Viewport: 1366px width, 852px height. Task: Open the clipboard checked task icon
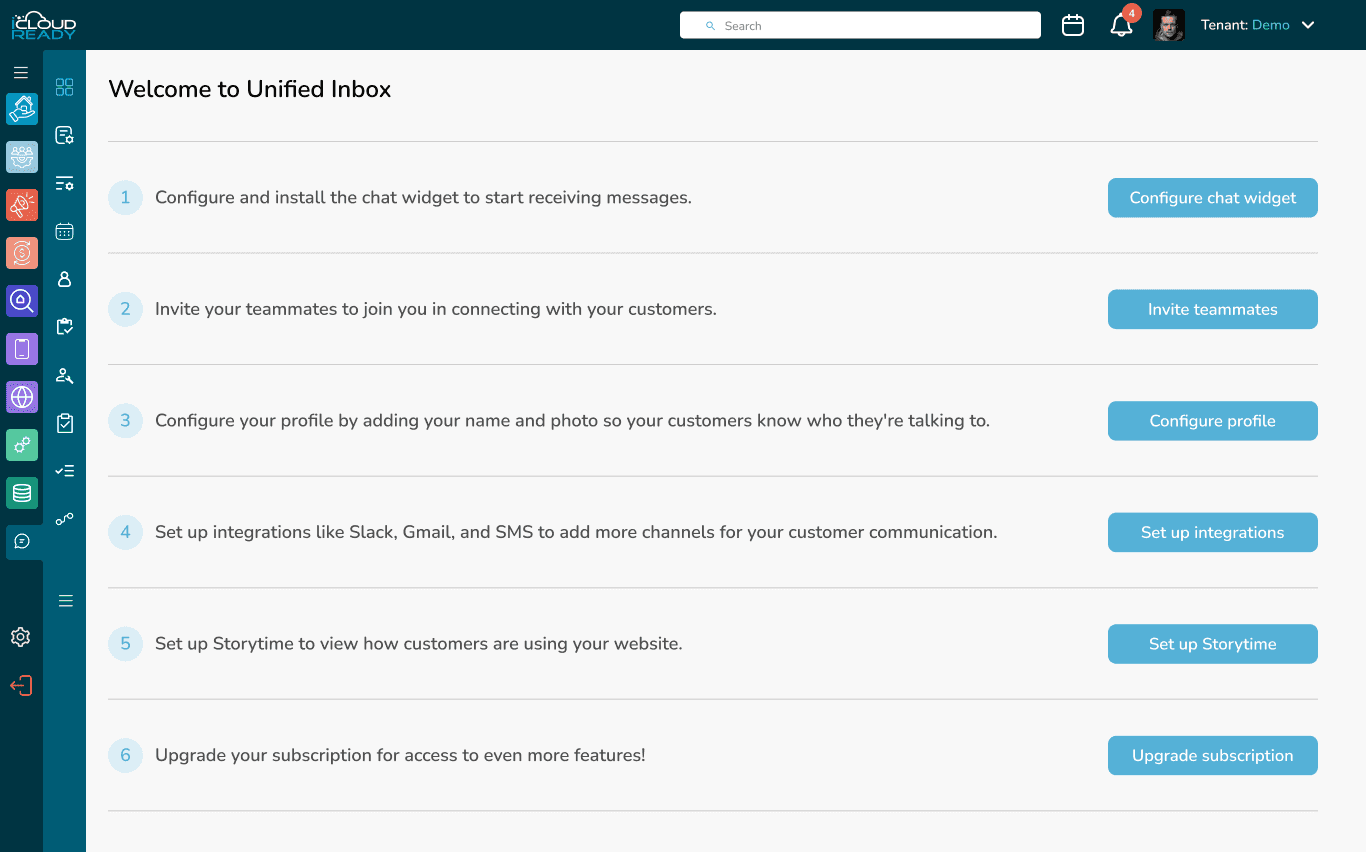click(x=65, y=423)
